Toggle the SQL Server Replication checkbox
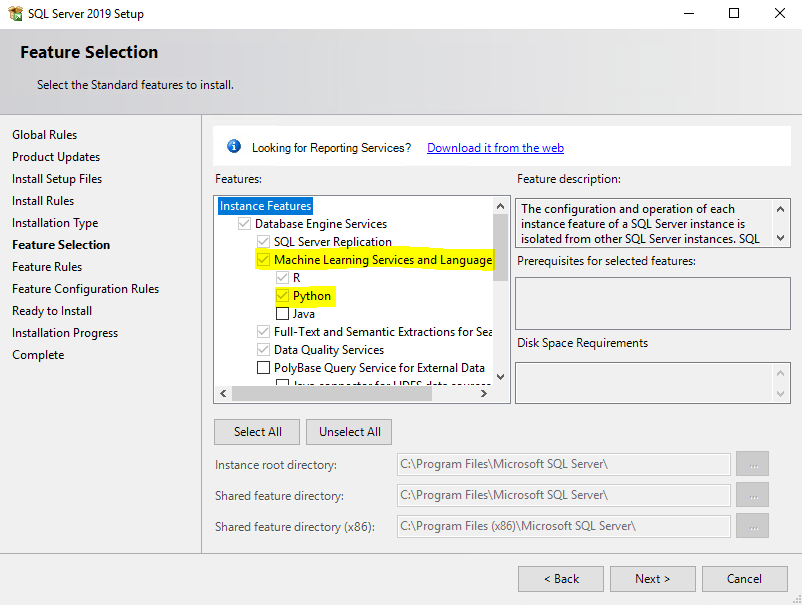The width and height of the screenshot is (802, 605). tap(263, 241)
